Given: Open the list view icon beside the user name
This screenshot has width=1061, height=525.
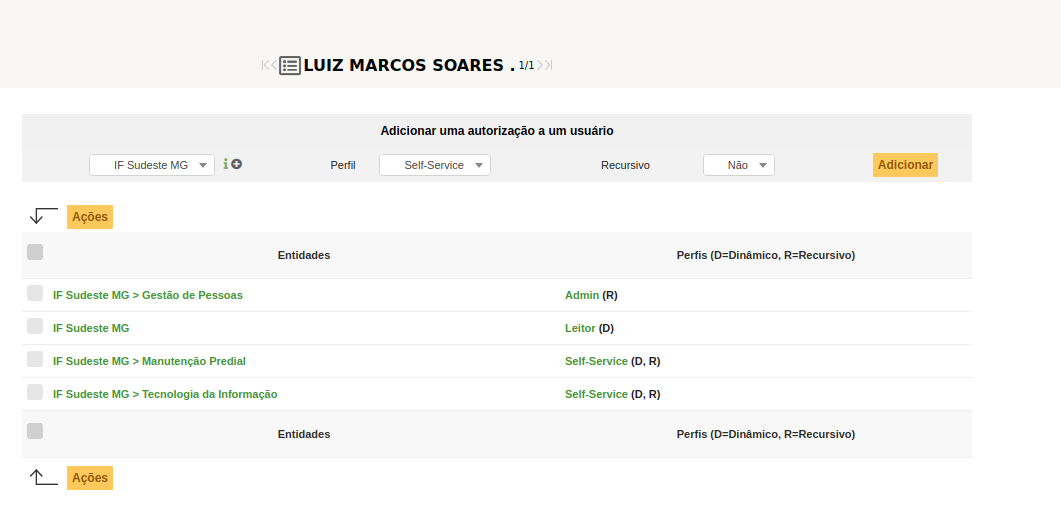Looking at the screenshot, I should [290, 66].
